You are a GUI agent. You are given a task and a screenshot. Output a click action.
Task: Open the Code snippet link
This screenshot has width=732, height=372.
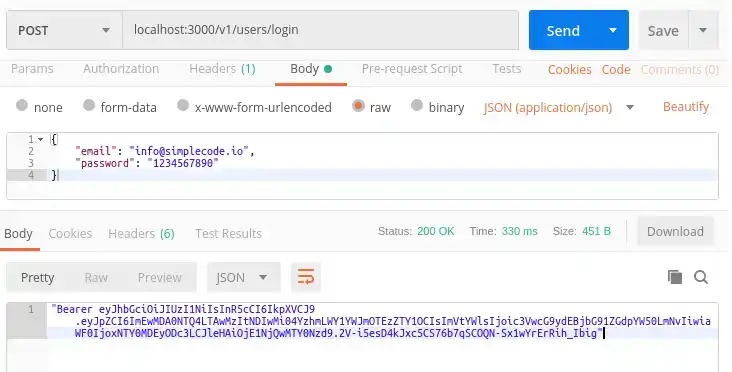616,70
